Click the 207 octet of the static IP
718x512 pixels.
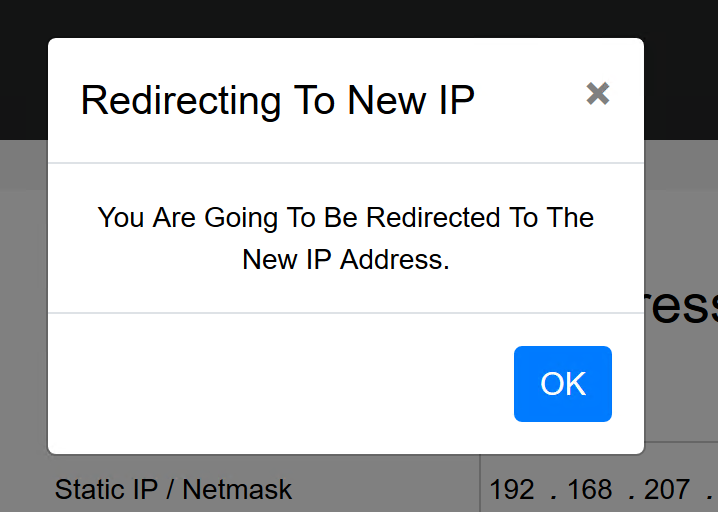tap(666, 489)
